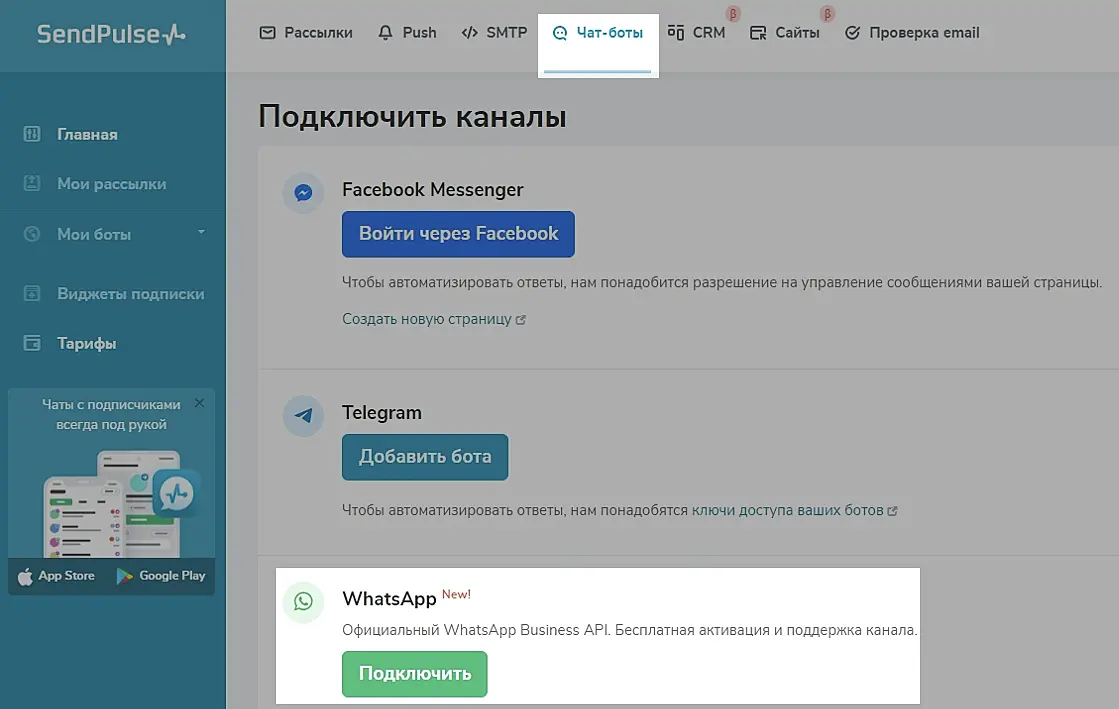Select the Проверка email tab
The image size is (1119, 709).
[912, 33]
